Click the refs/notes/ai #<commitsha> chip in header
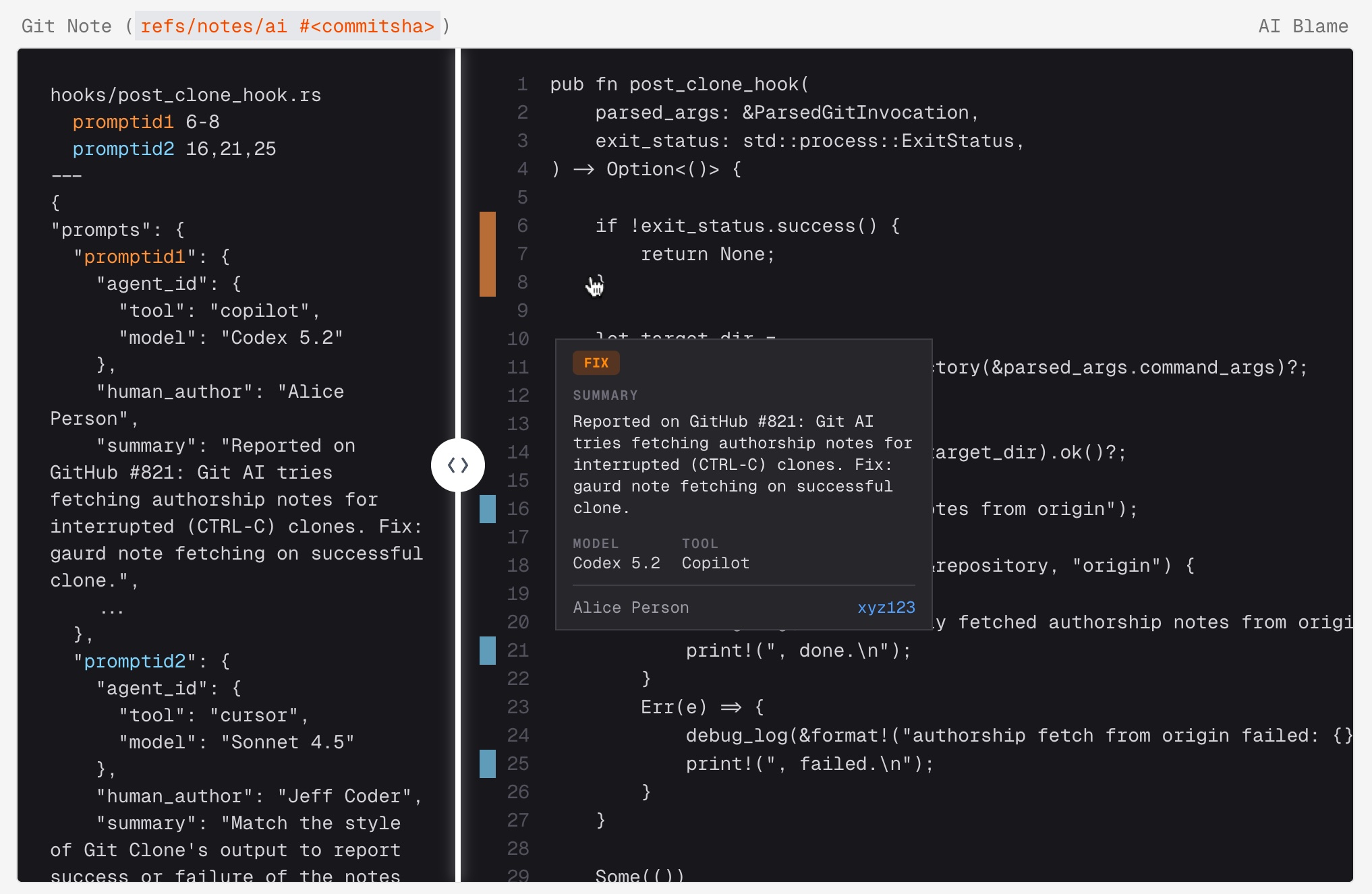 tap(287, 26)
